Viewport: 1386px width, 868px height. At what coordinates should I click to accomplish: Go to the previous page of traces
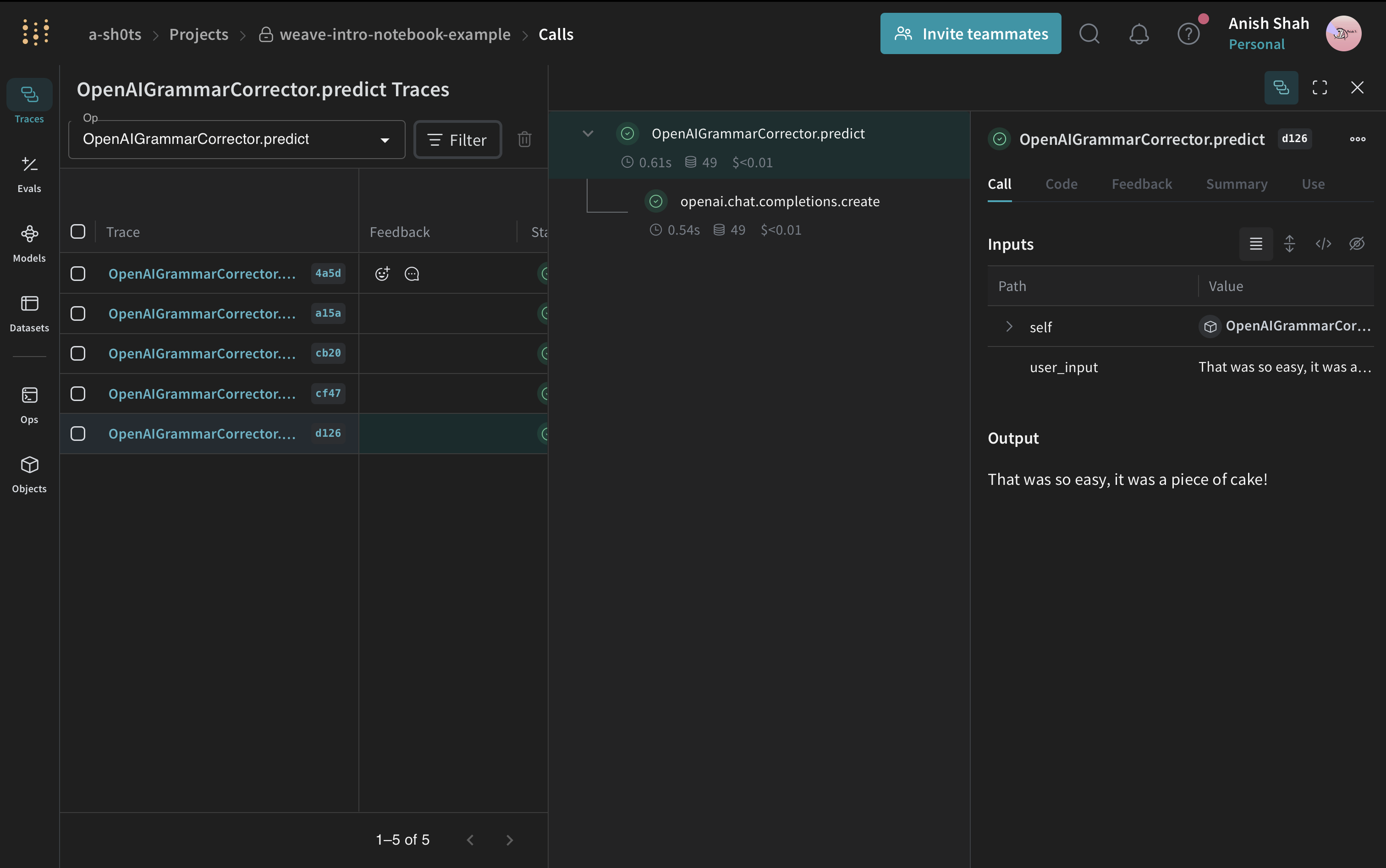pyautogui.click(x=470, y=840)
